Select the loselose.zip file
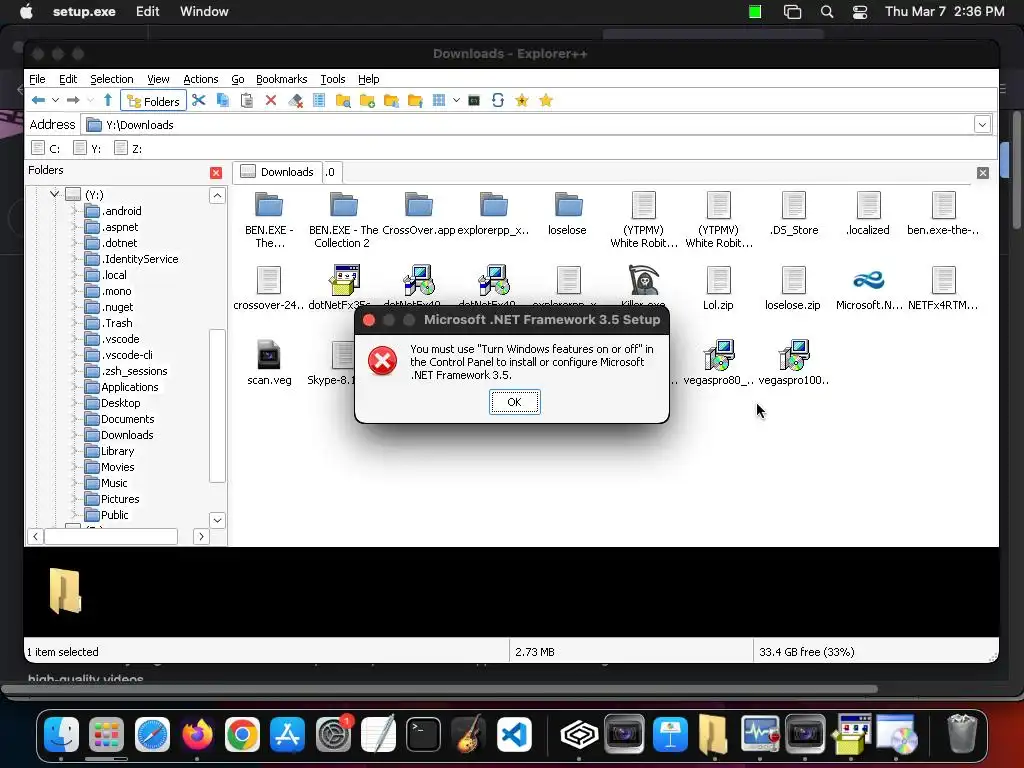This screenshot has height=768, width=1024. click(x=793, y=288)
